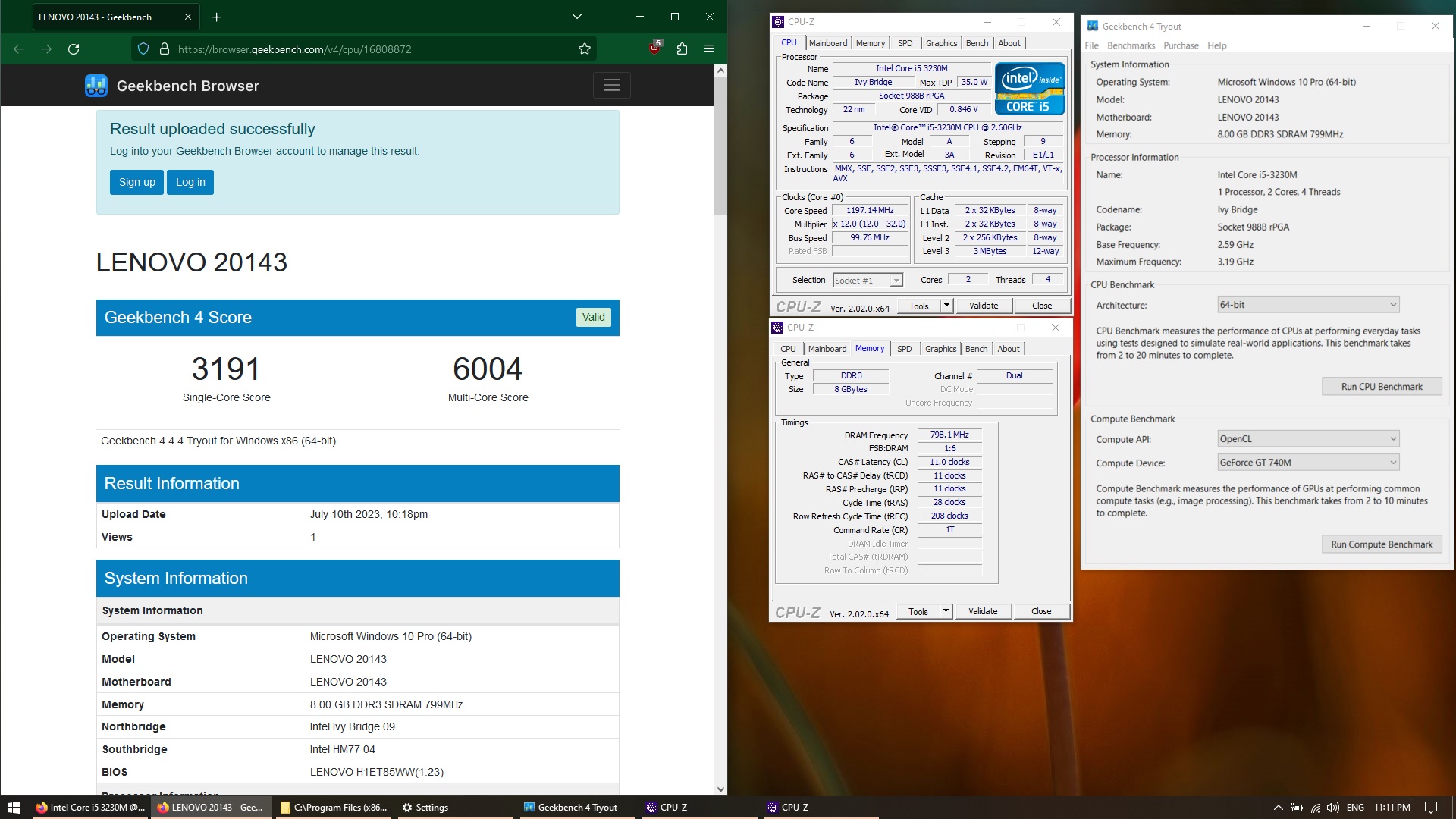The image size is (1456, 819).
Task: Click the Tools button in top CPU-Z
Action: point(919,306)
